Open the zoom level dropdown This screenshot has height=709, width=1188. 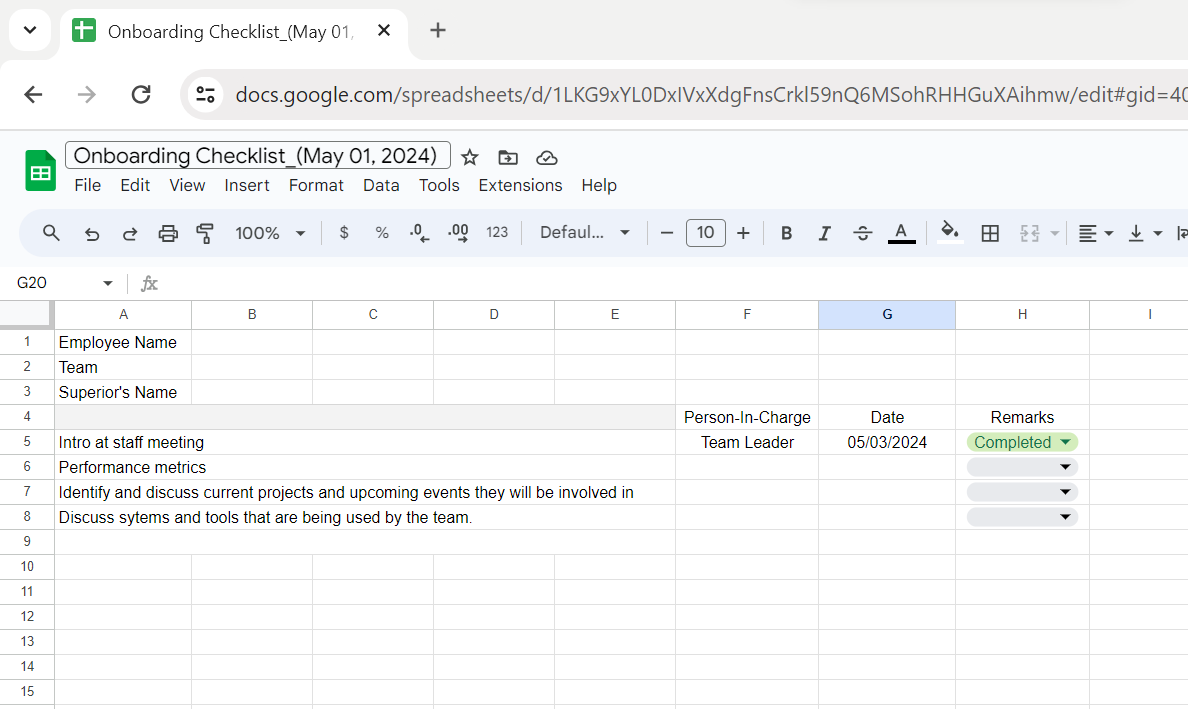270,233
